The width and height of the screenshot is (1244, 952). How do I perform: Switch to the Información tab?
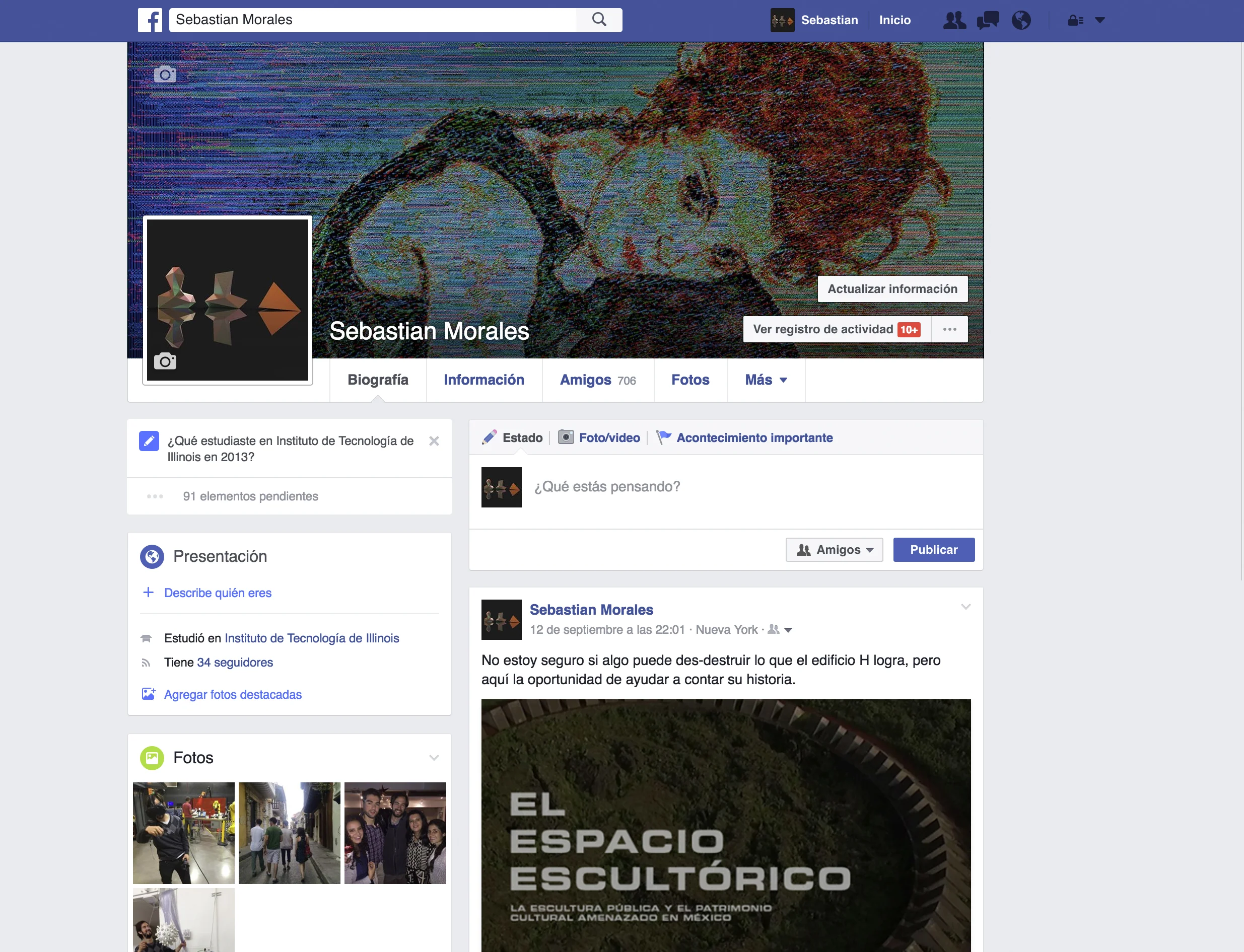point(484,380)
